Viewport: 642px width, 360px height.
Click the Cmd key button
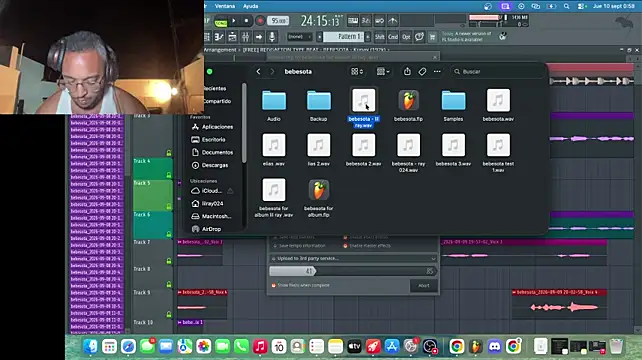pyautogui.click(x=393, y=37)
